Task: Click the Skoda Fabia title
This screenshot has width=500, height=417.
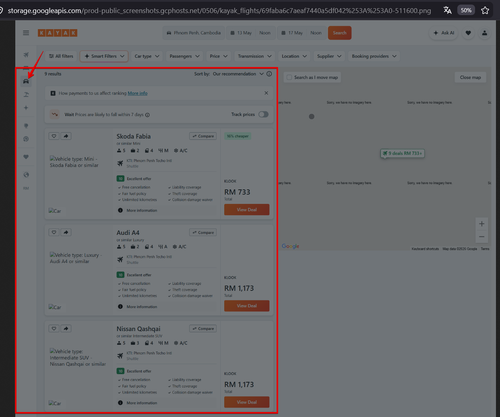Action: pos(133,136)
